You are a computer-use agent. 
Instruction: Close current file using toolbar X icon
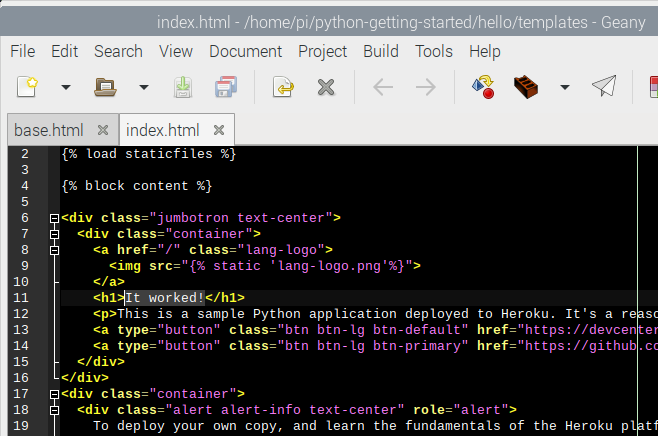pos(324,88)
